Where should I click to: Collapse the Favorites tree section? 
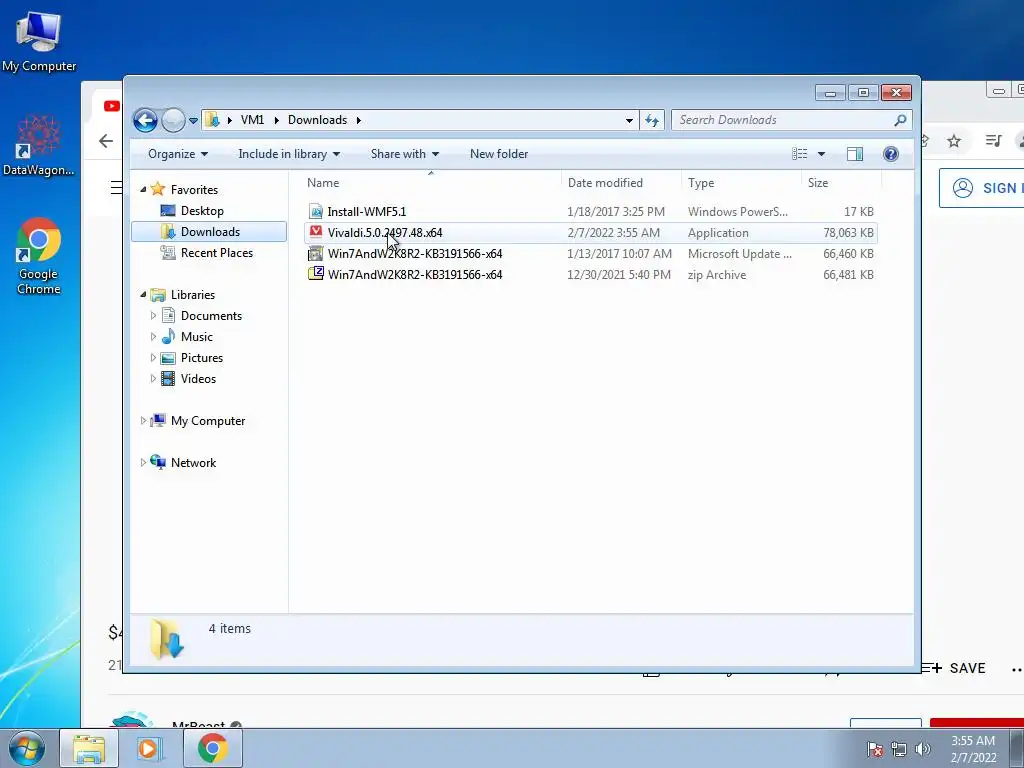tap(143, 189)
